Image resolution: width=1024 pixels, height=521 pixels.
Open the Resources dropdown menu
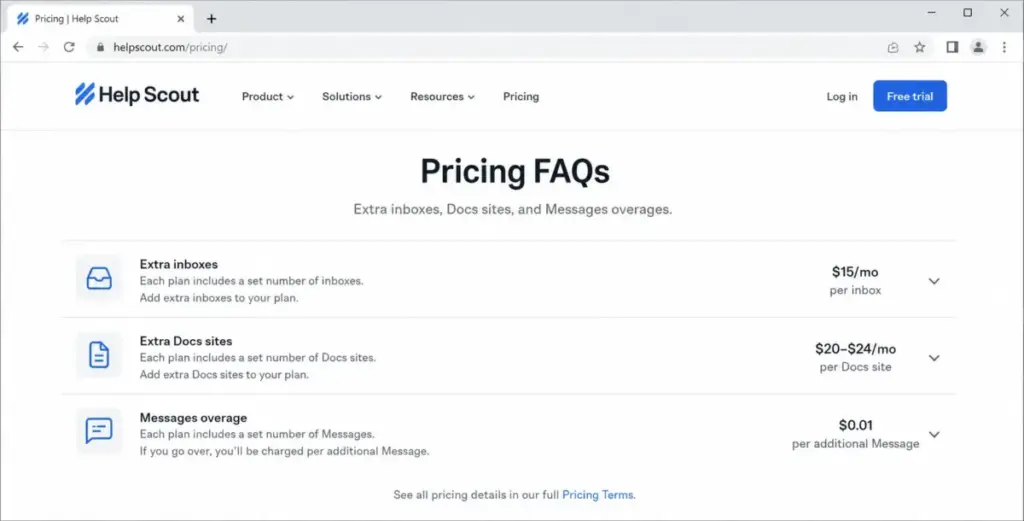442,97
